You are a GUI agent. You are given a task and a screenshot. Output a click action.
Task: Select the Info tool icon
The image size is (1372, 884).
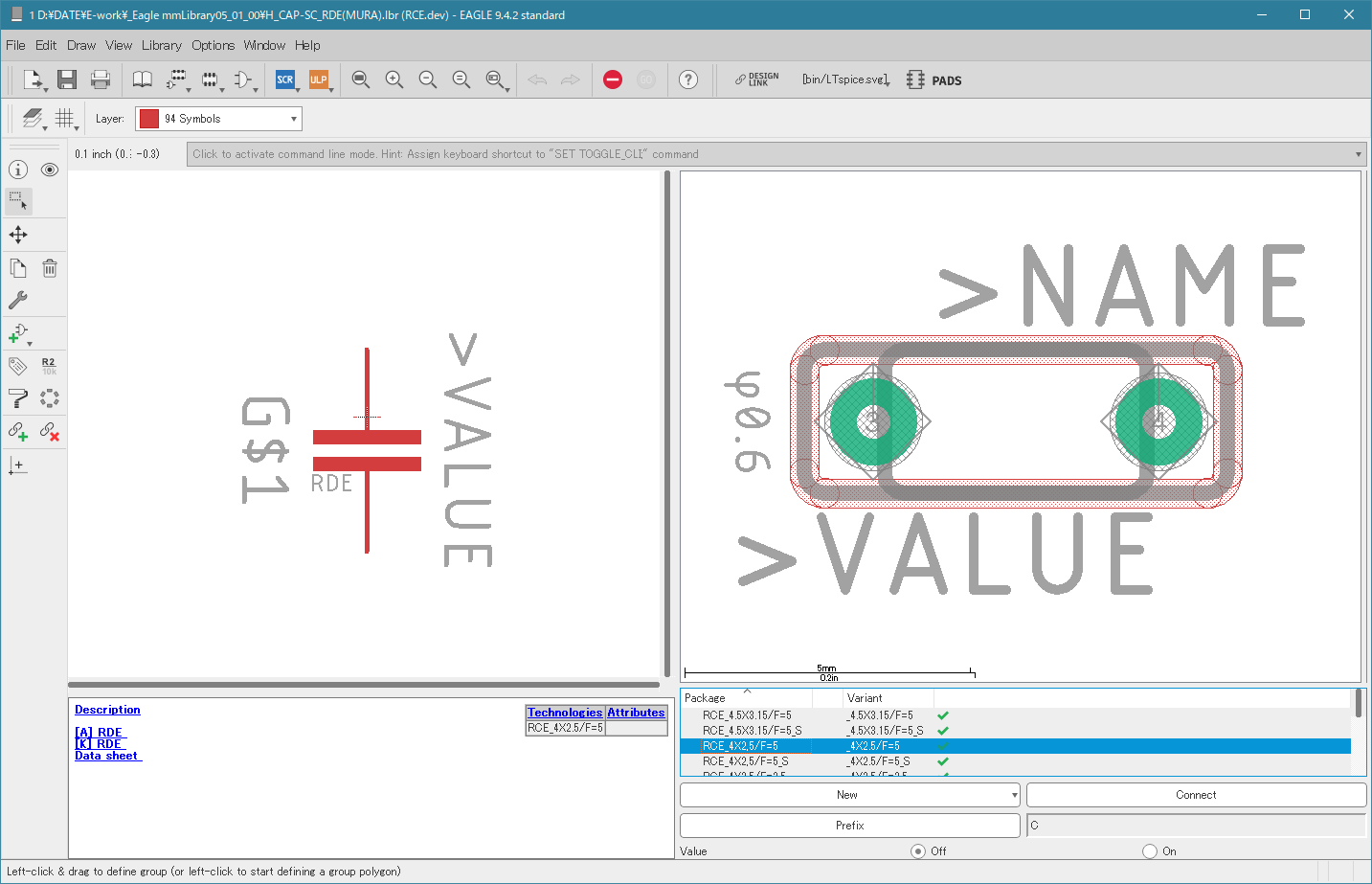18,170
